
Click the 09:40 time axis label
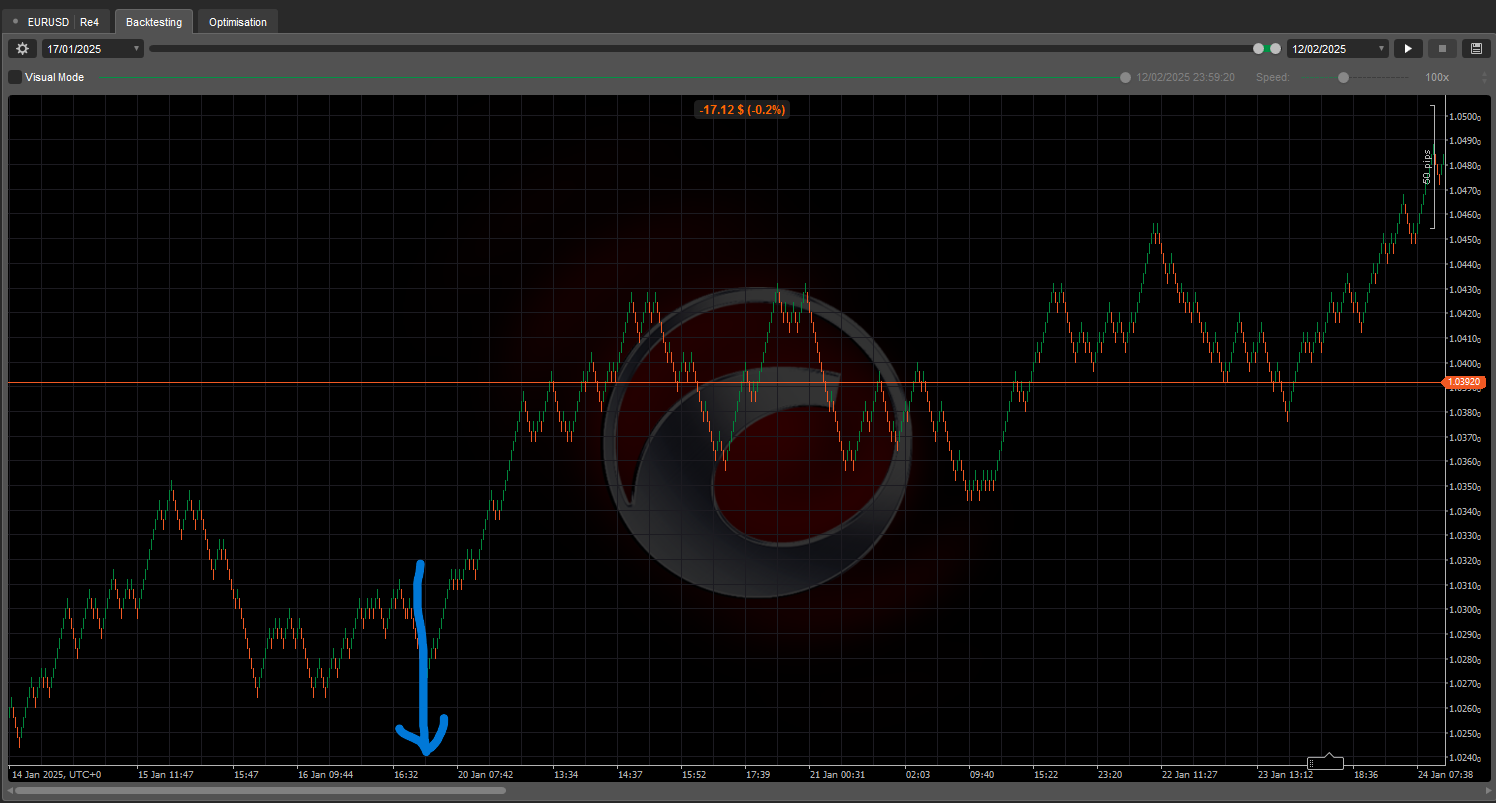982,774
